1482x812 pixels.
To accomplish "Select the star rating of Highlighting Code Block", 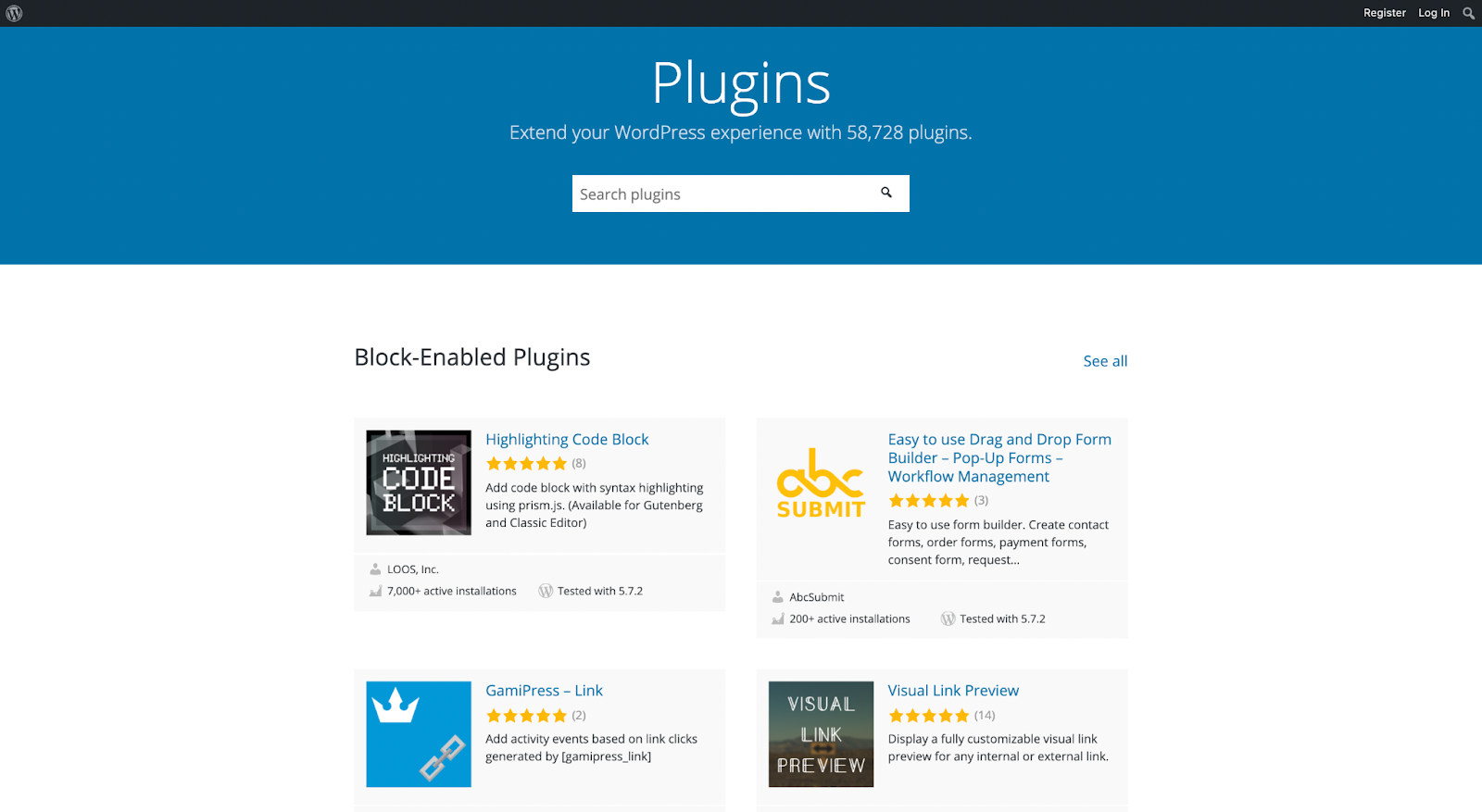I will click(526, 463).
